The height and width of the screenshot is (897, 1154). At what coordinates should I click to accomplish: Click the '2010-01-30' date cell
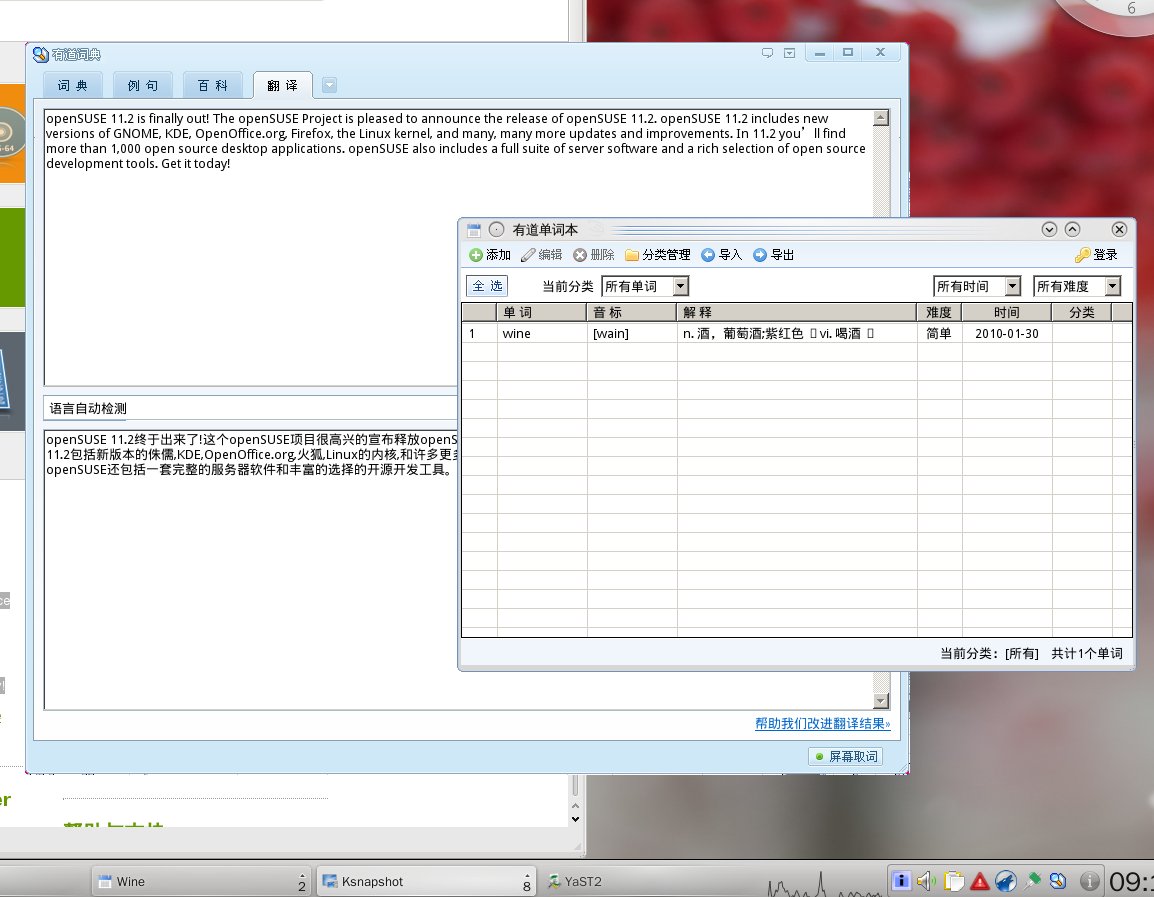click(x=1007, y=333)
